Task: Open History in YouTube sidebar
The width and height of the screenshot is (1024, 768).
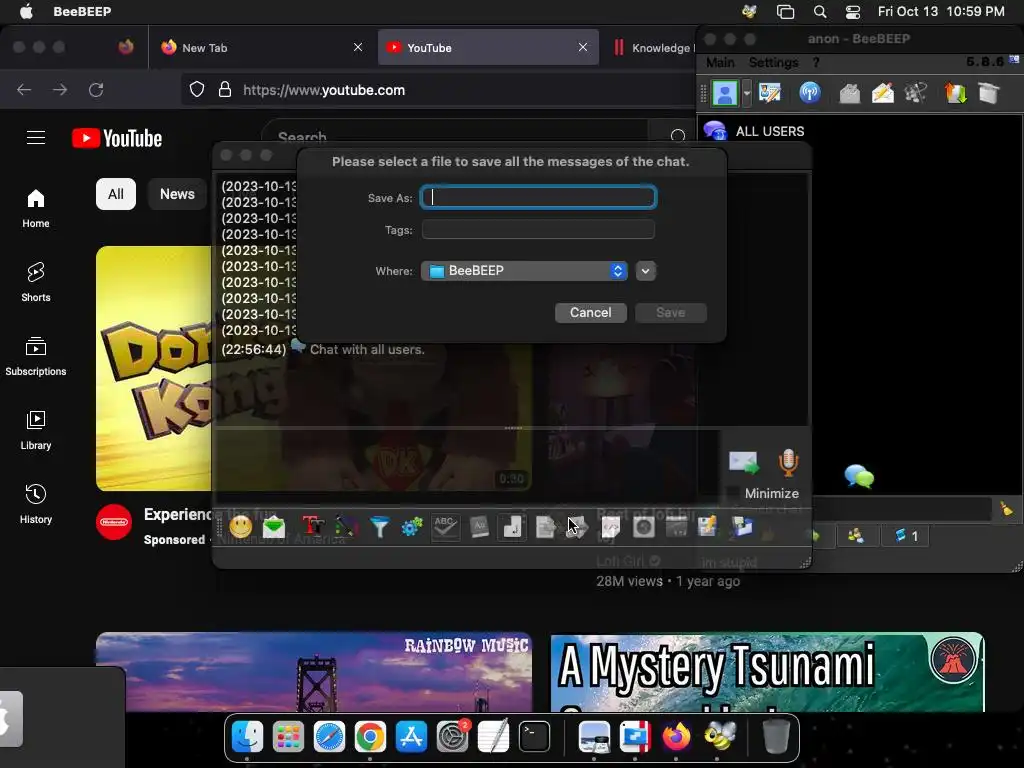Action: pyautogui.click(x=36, y=504)
